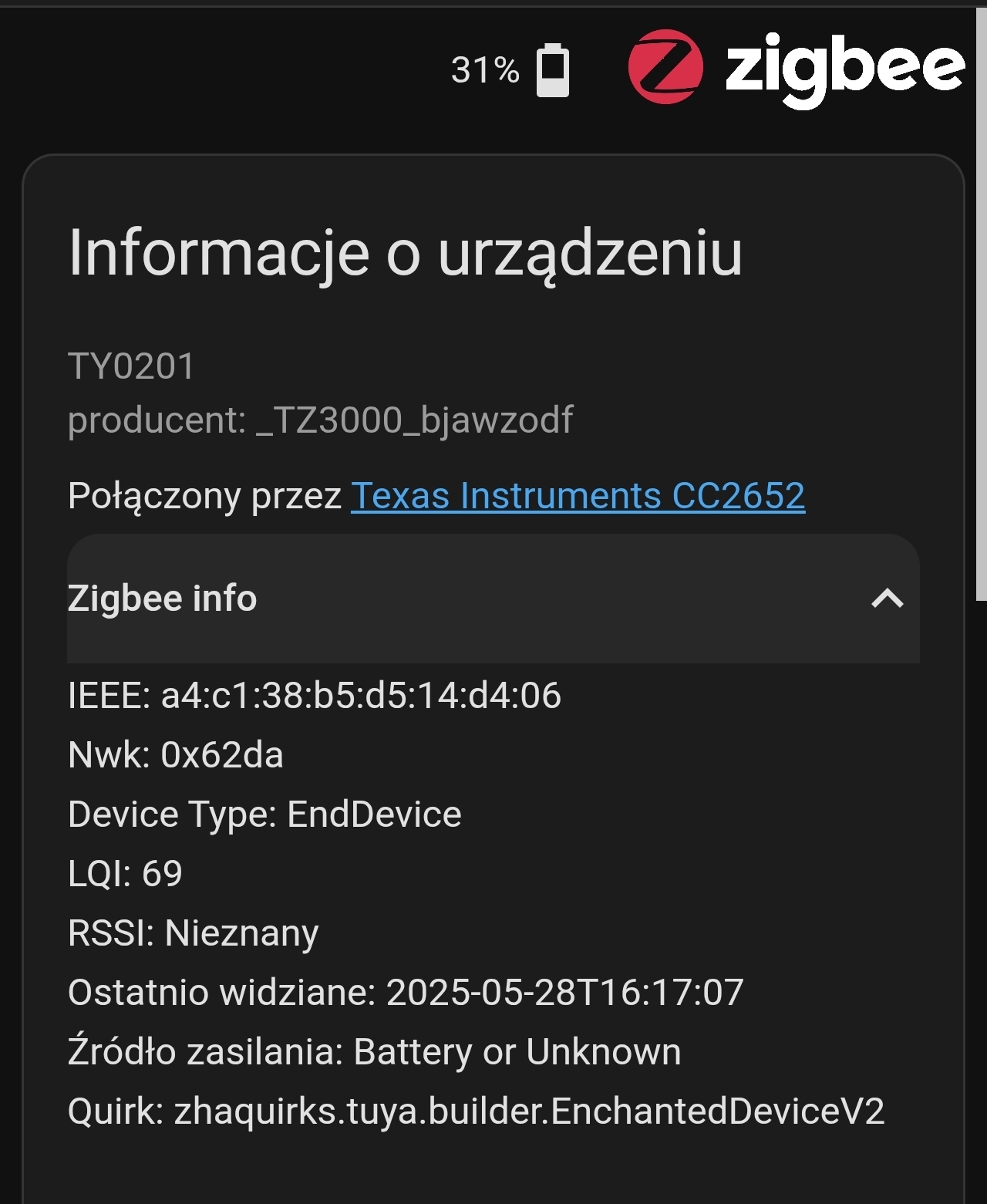Click the IEEE address line
Screen dimensions: 987x1204
coord(314,695)
